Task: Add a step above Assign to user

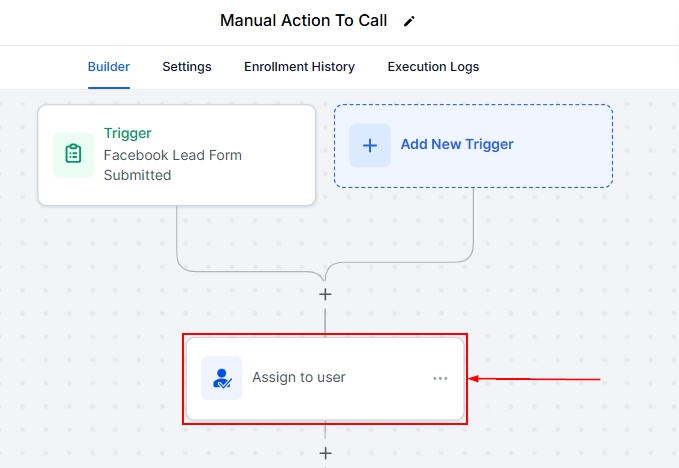Action: tap(325, 294)
